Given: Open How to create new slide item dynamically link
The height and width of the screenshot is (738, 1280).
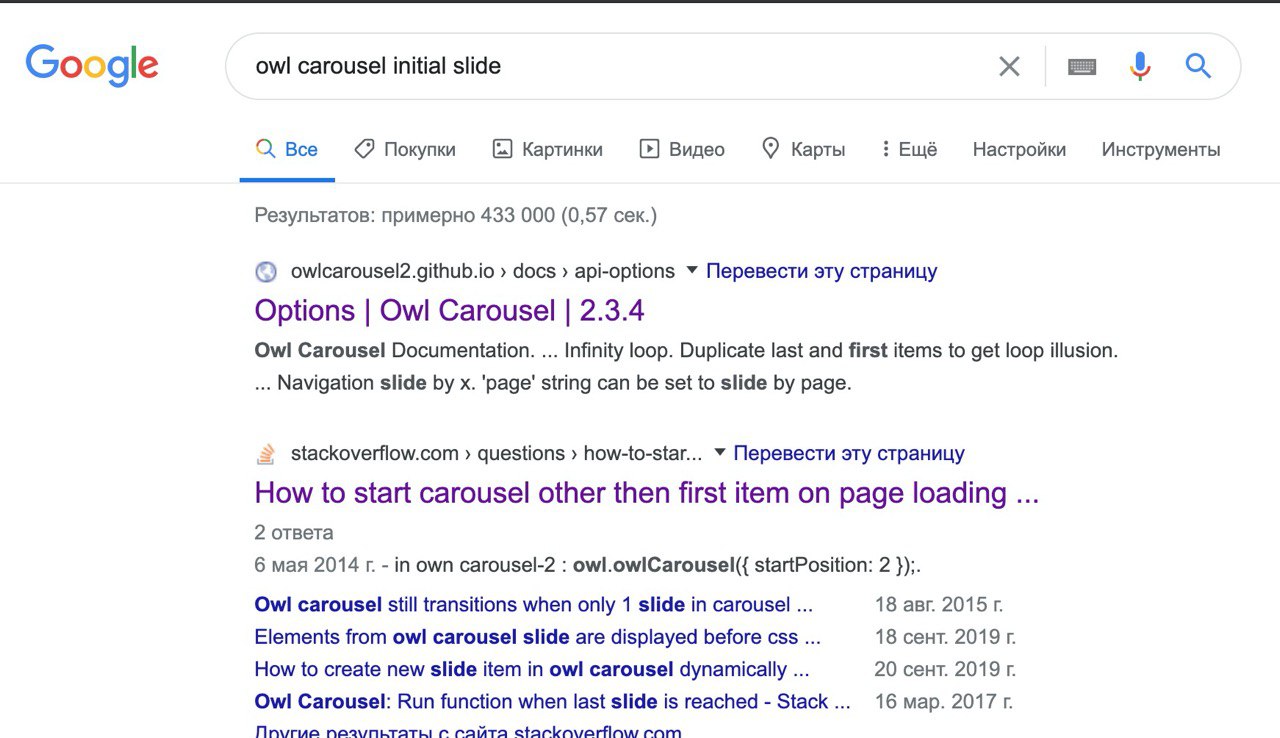Looking at the screenshot, I should point(532,669).
